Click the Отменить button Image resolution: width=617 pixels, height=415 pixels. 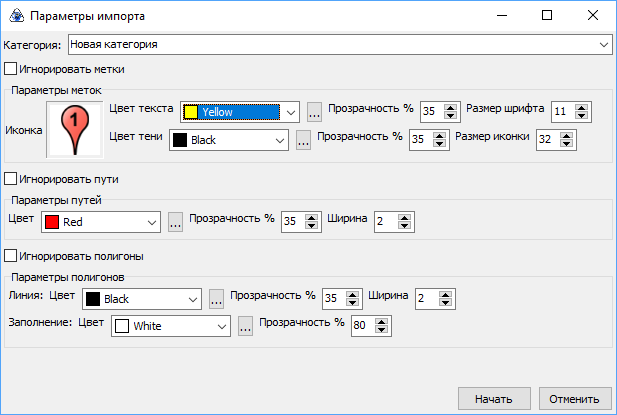point(574,399)
